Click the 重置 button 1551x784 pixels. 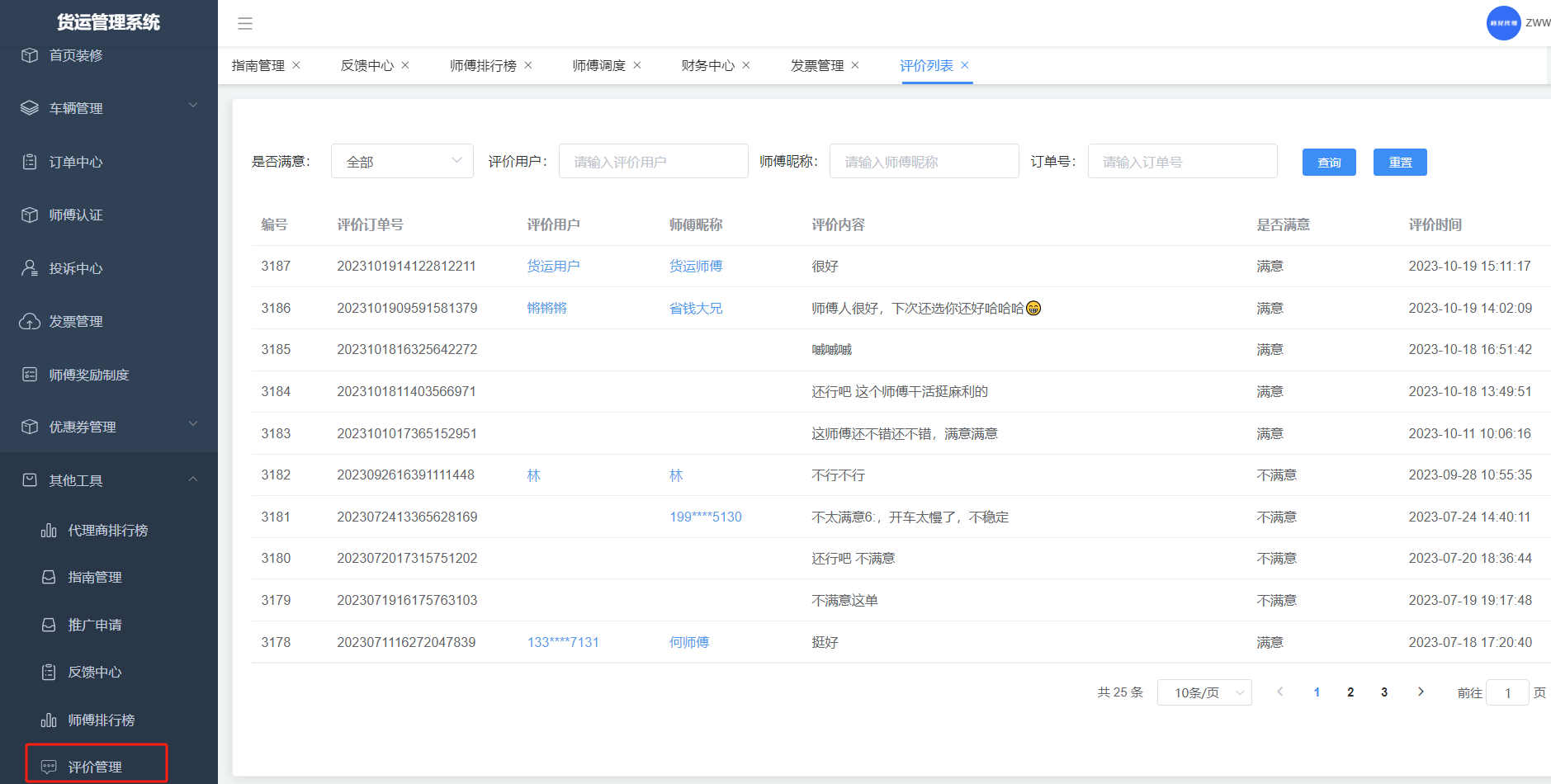1399,163
